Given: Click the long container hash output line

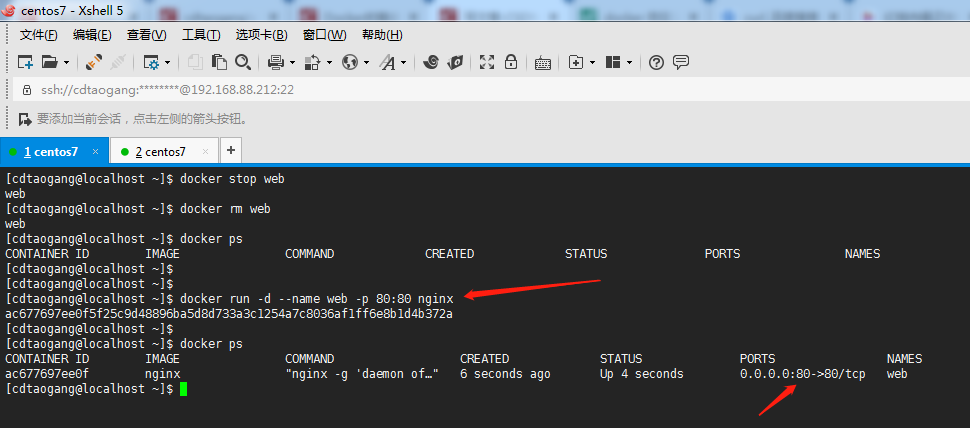Looking at the screenshot, I should tap(229, 314).
